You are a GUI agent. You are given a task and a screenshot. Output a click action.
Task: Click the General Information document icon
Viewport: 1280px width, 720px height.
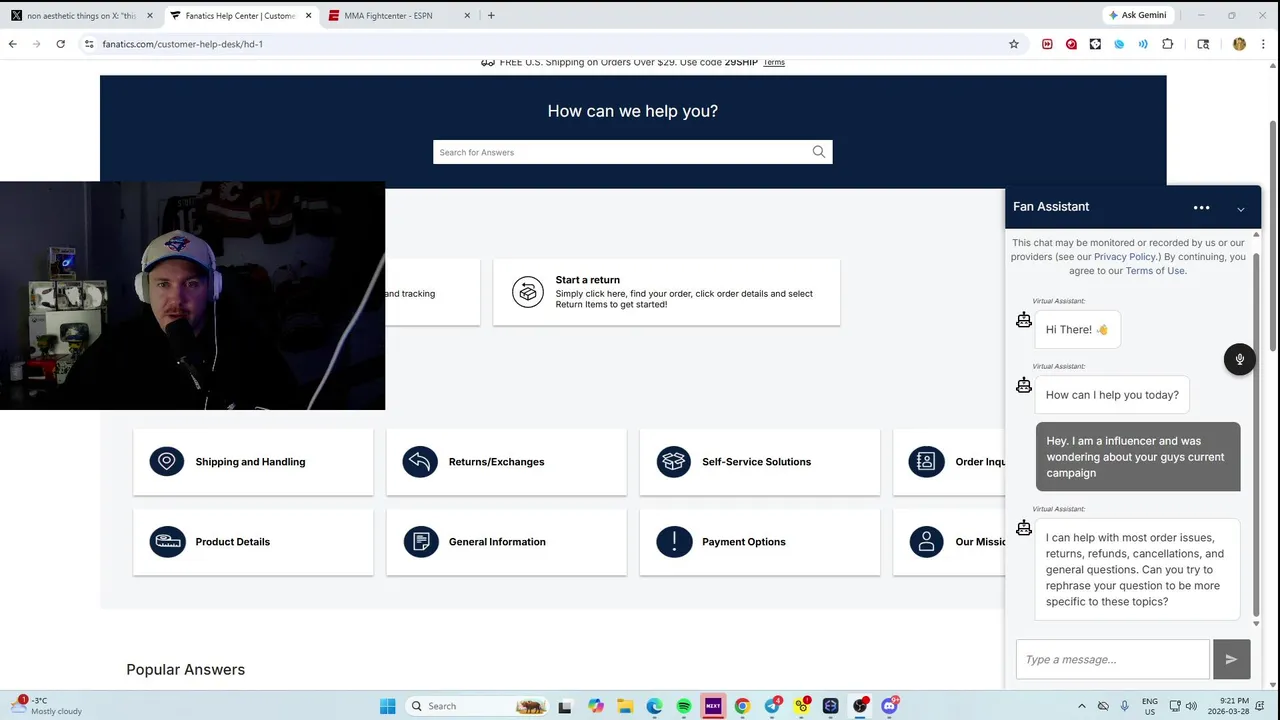pyautogui.click(x=420, y=542)
